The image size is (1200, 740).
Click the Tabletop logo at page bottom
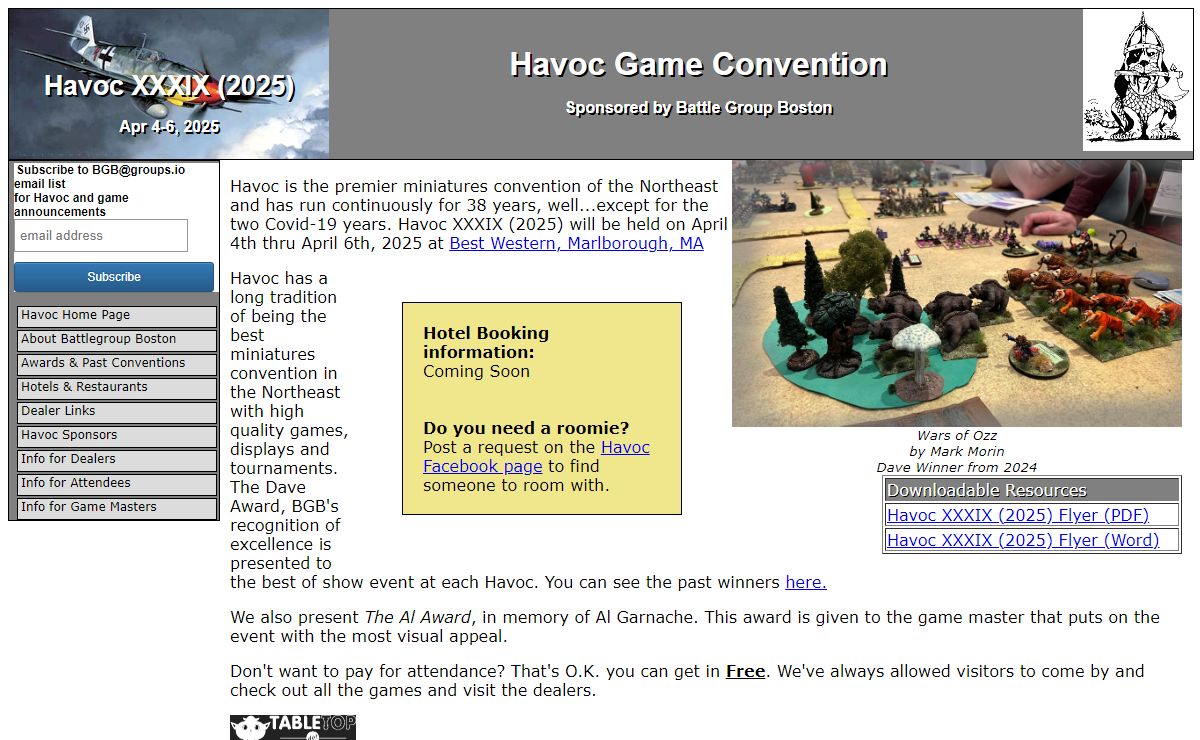pyautogui.click(x=293, y=727)
